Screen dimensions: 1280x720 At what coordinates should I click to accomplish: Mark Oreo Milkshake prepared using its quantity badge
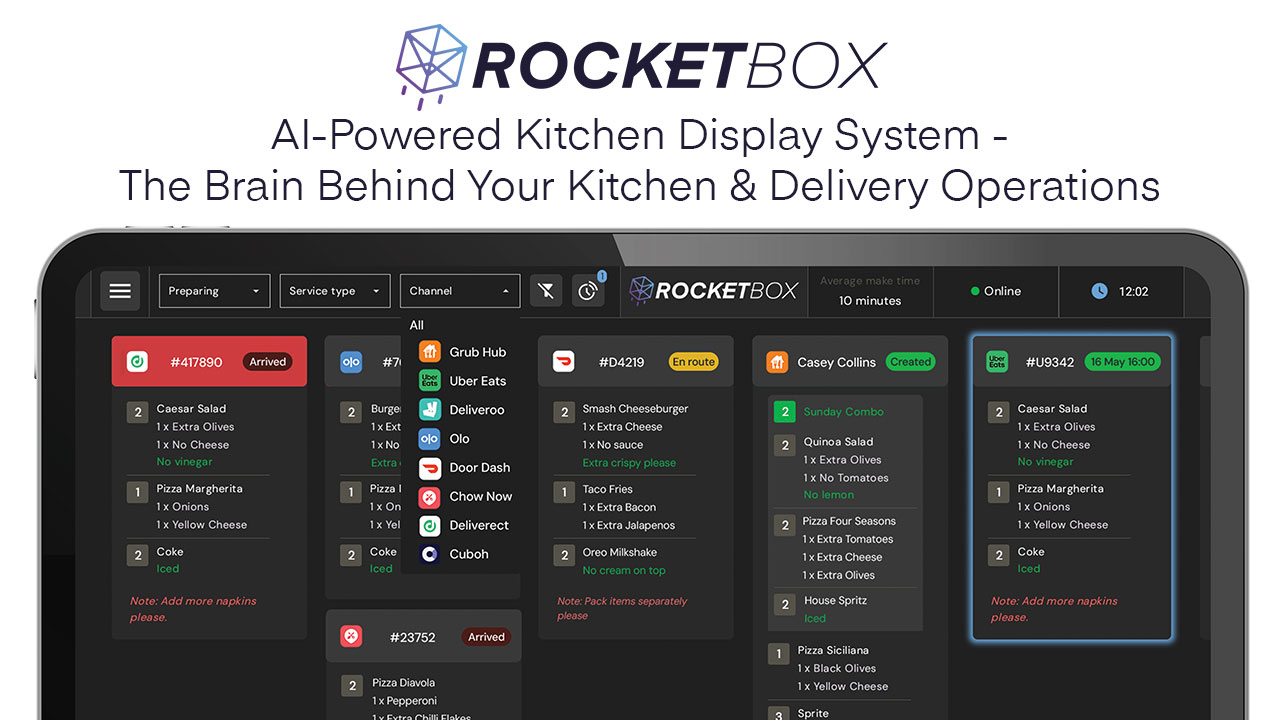564,552
